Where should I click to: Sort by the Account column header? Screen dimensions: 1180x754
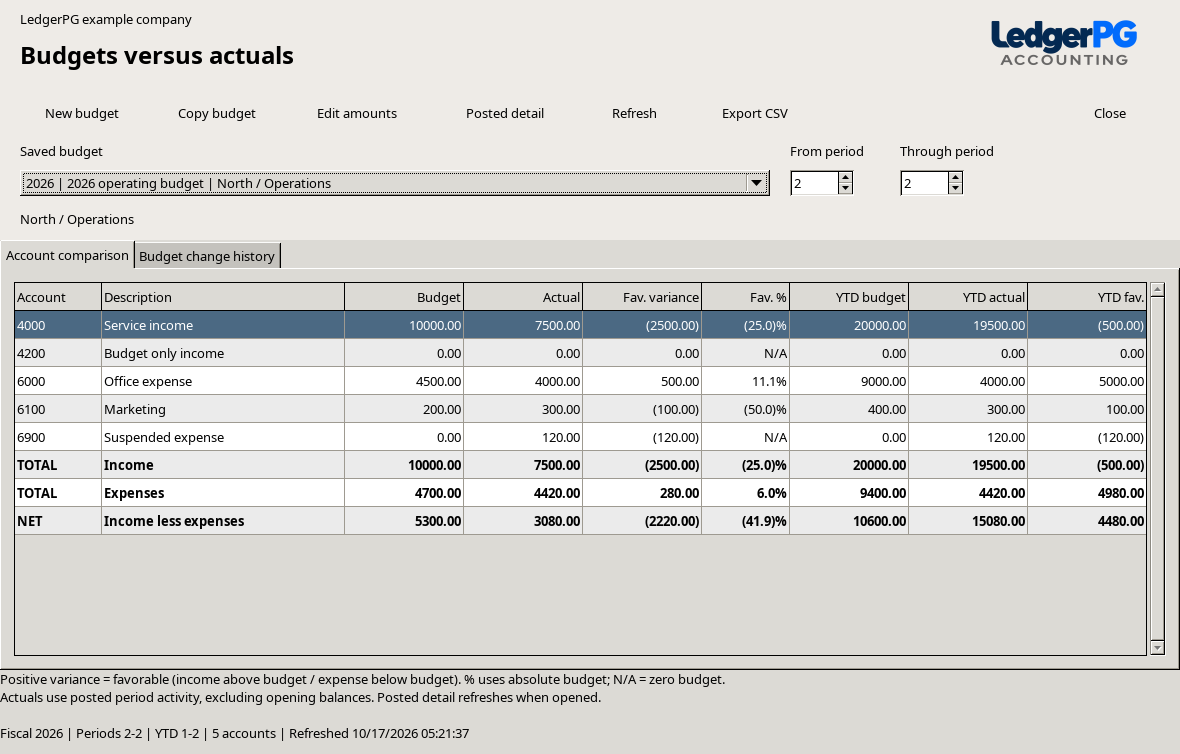click(58, 297)
